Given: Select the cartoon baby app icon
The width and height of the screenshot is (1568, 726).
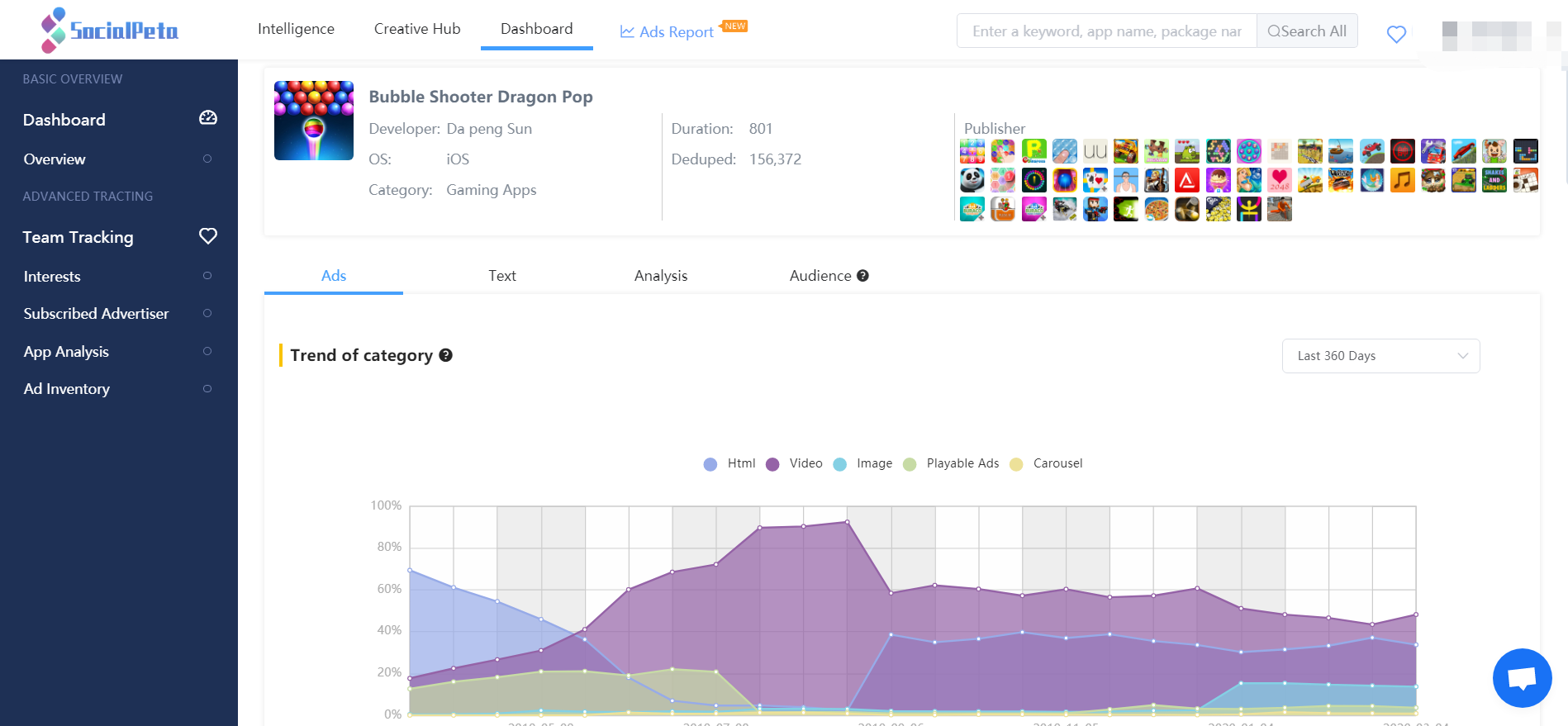Looking at the screenshot, I should click(1494, 151).
